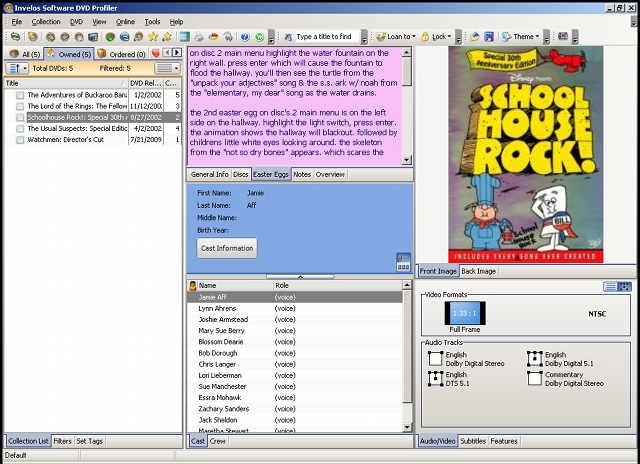640x464 pixels.
Task: Click the open layout folder icon
Action: point(475,37)
